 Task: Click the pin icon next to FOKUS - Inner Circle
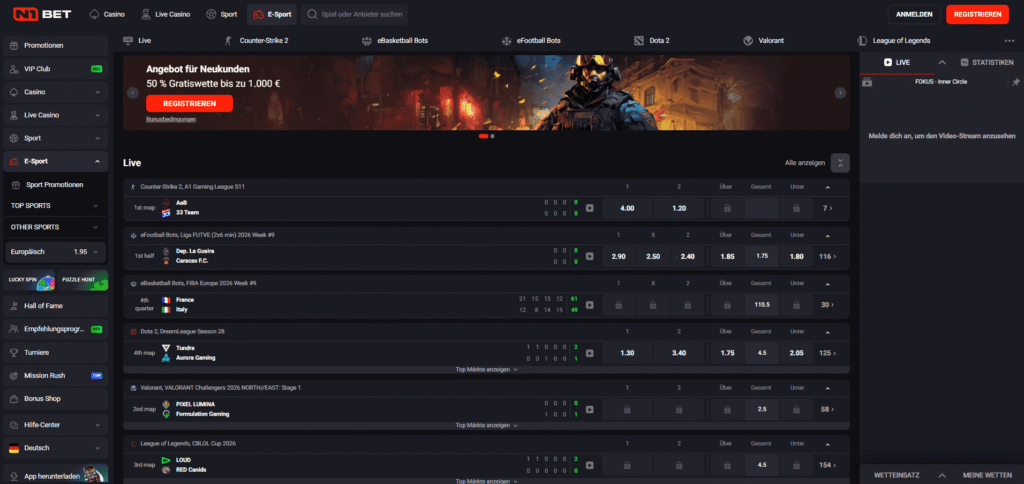tap(1016, 82)
